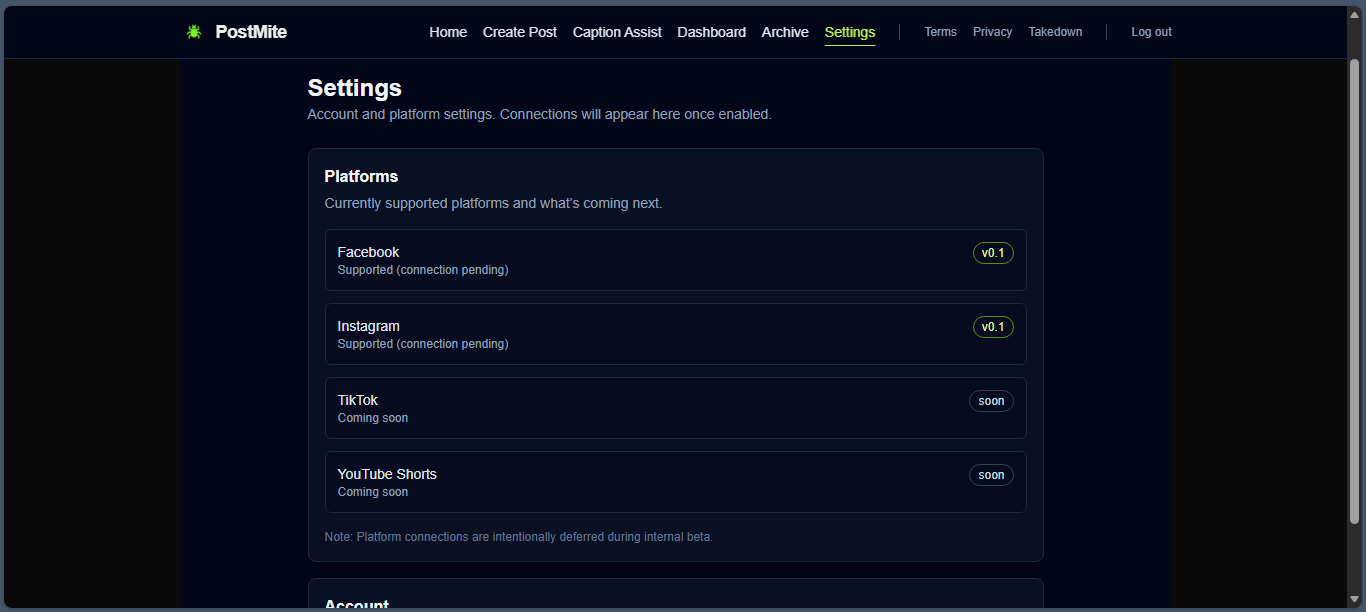Select the PostMite brand name

tap(250, 31)
